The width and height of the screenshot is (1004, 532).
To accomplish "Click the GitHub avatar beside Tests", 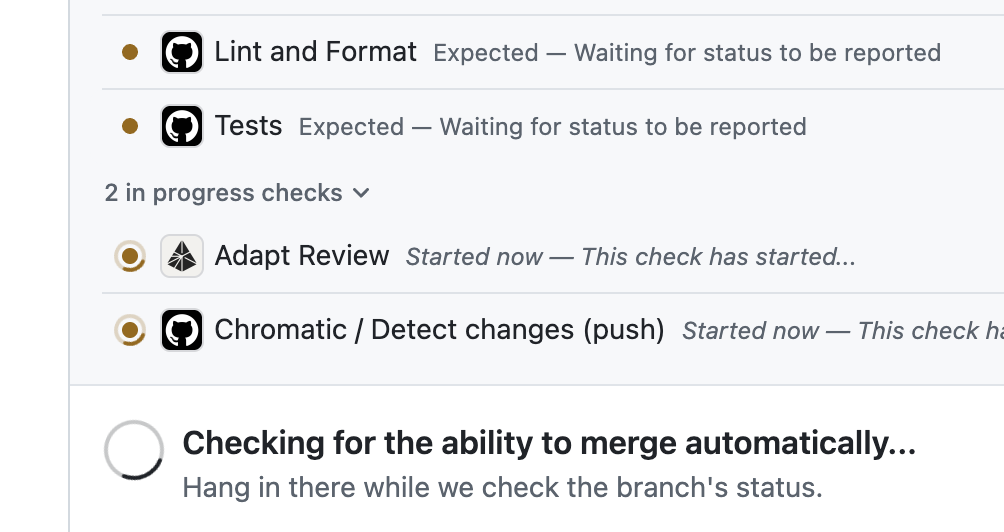I will coord(182,126).
